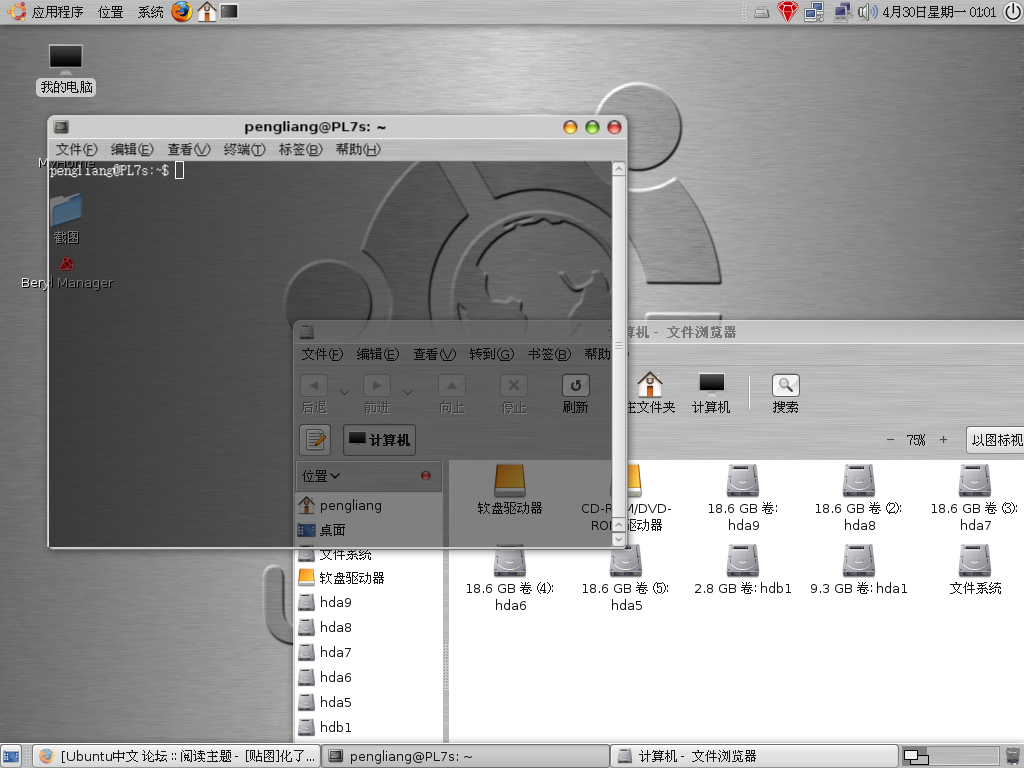Open terminal 编辑 menu
The height and width of the screenshot is (768, 1024).
[x=132, y=150]
